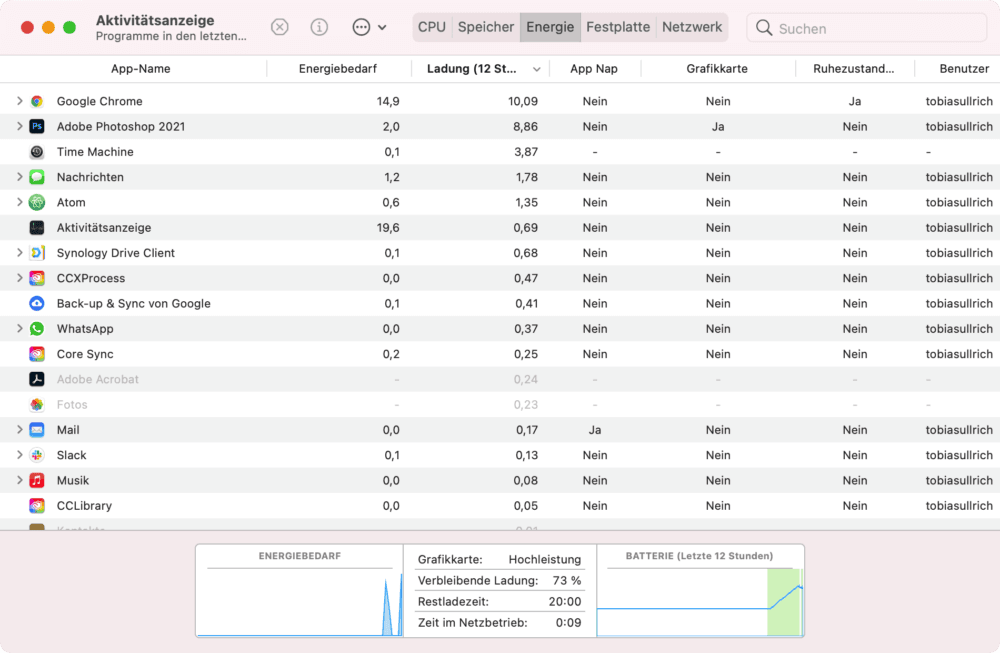
Task: Click the stop process (X) toolbar icon
Action: (x=279, y=27)
